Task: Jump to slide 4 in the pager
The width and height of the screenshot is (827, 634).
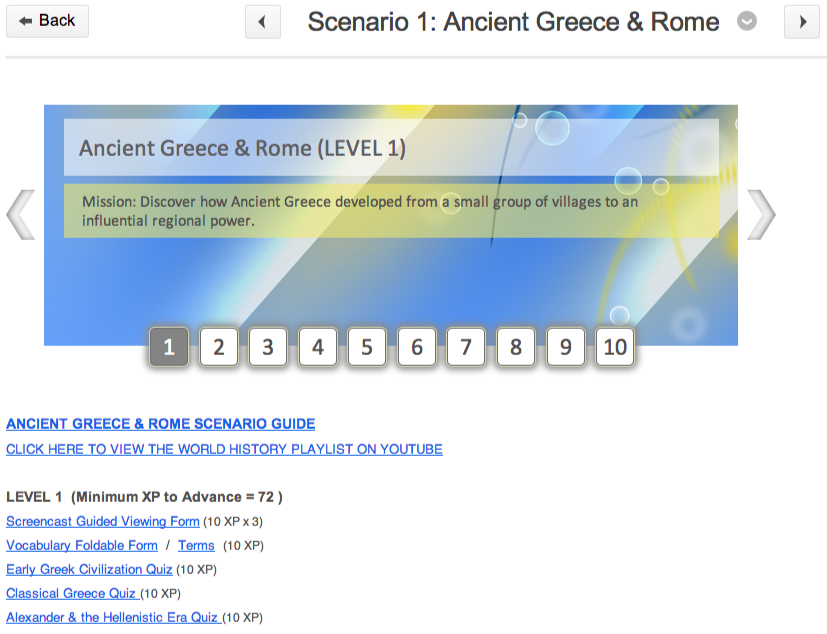Action: tap(318, 347)
